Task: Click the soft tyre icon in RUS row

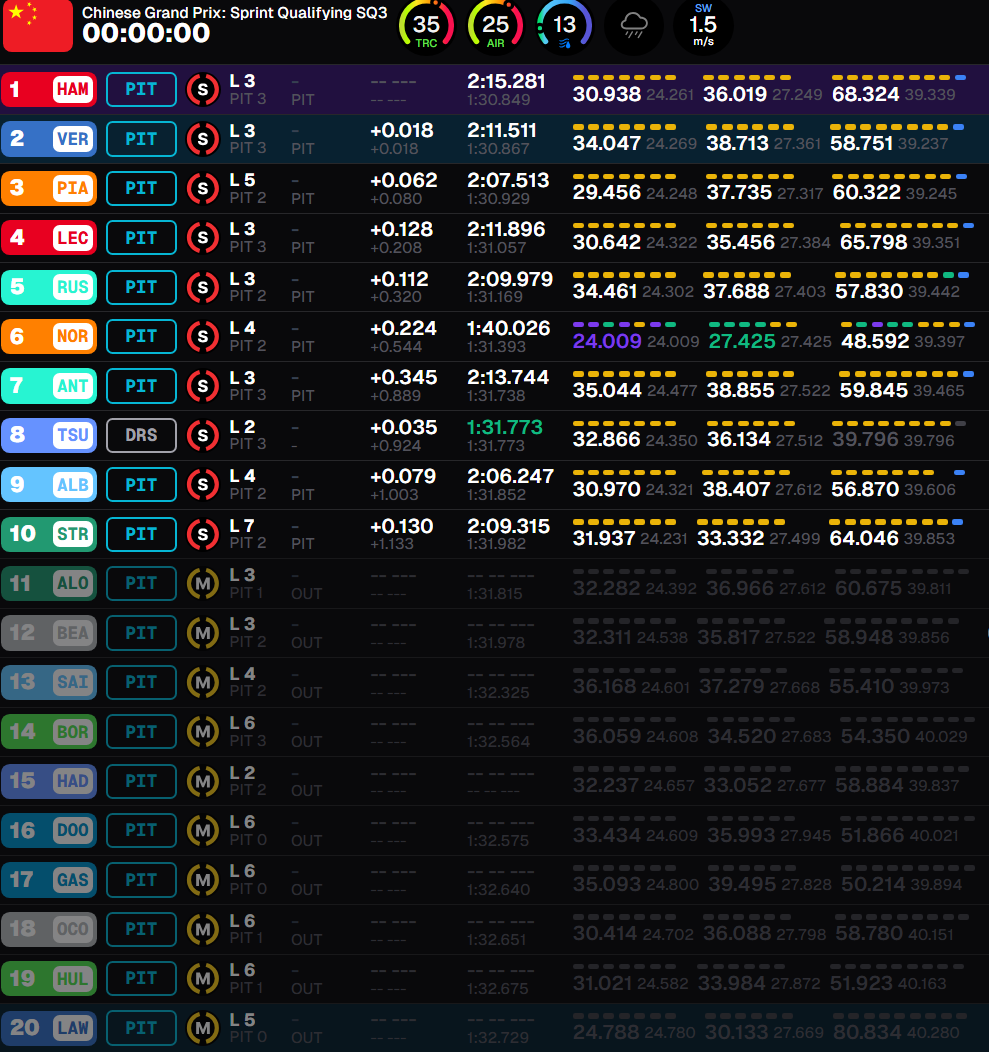Action: (x=203, y=287)
